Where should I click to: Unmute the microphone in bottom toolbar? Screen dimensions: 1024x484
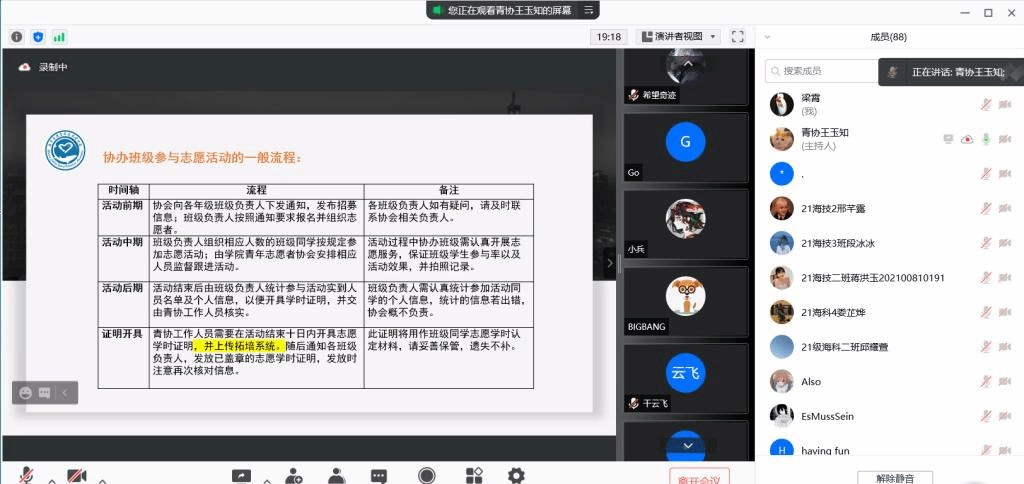[26, 475]
